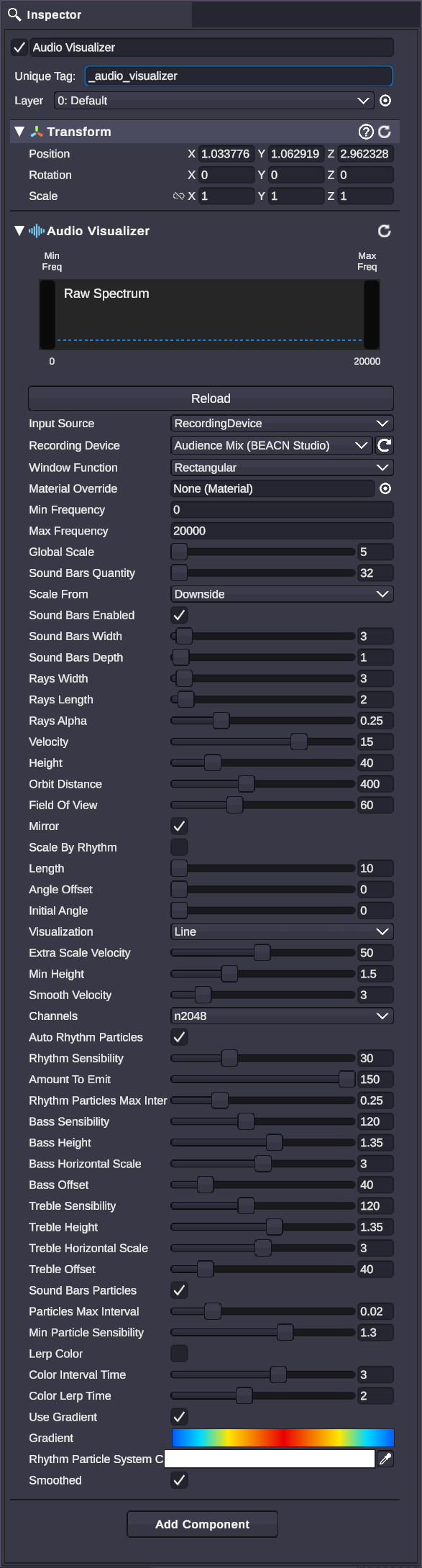Select the Rhythm Particle System color eyedropper
Viewport: 422px width, 1568px height.
385,1453
